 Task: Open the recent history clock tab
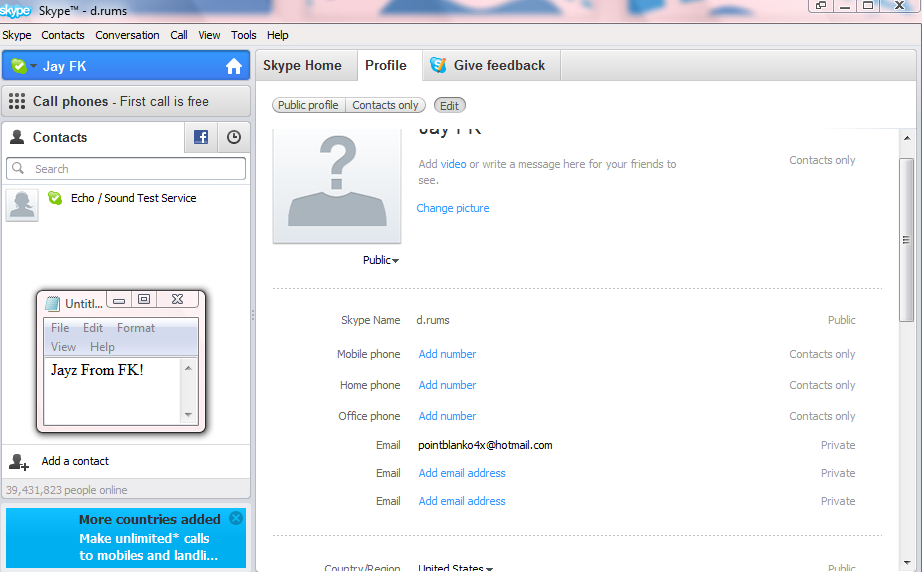234,137
